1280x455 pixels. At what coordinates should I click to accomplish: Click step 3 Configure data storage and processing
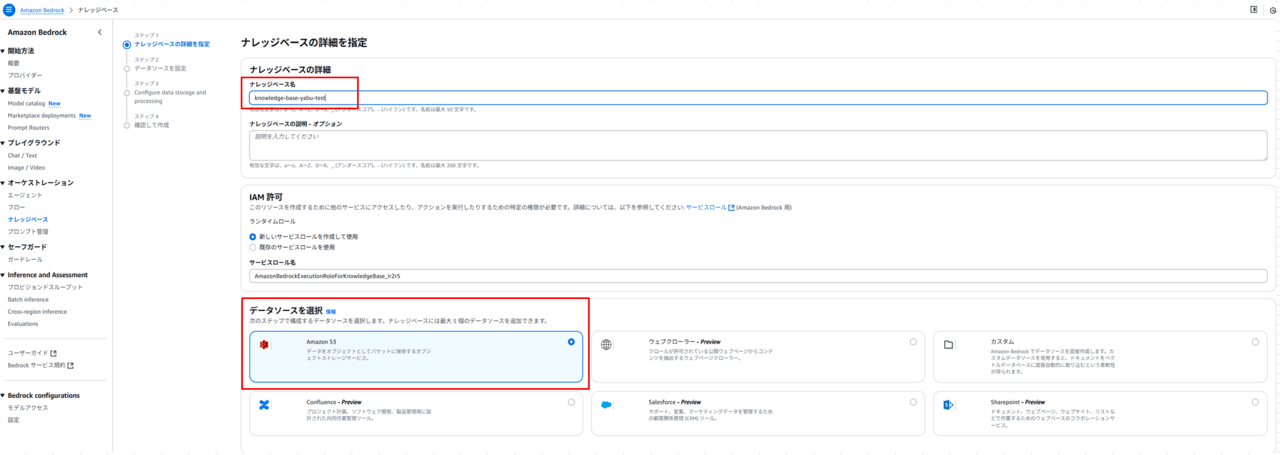pos(170,97)
